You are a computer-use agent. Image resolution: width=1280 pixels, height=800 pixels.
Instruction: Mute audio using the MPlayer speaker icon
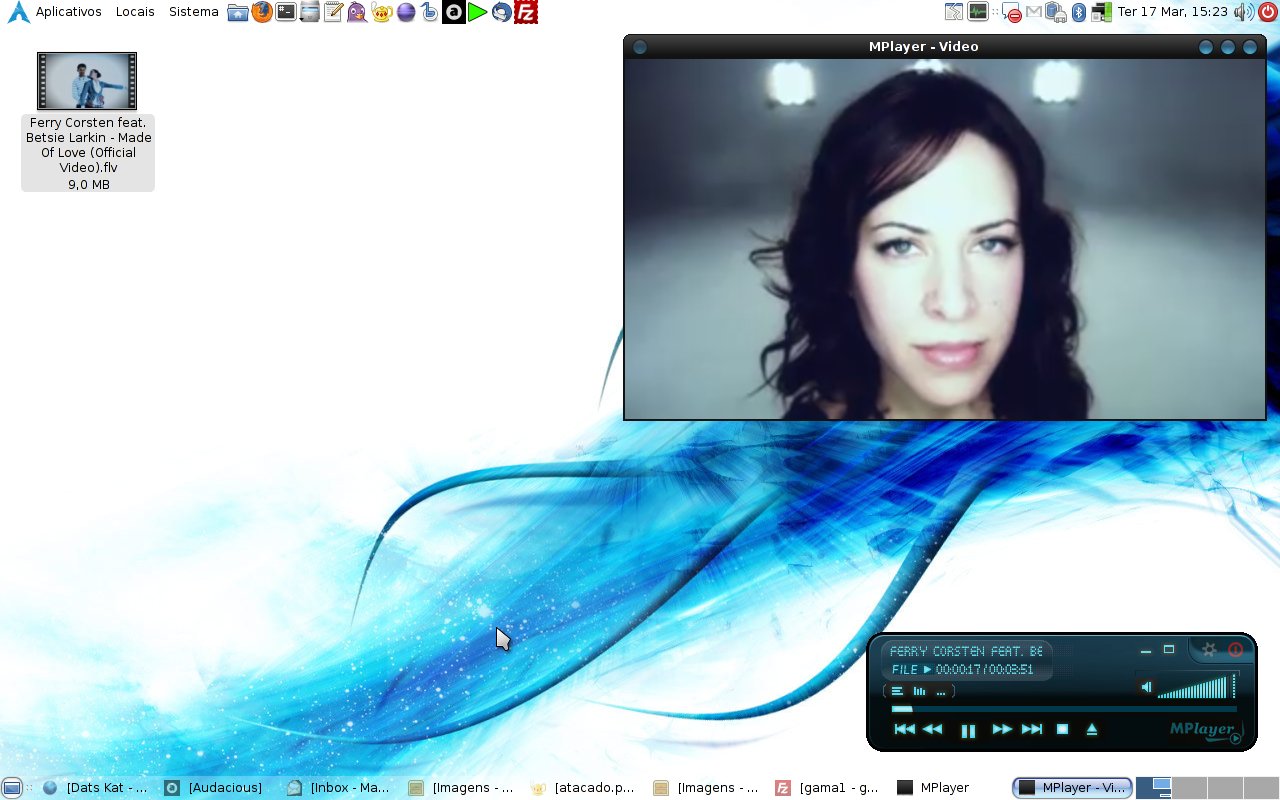click(1147, 687)
